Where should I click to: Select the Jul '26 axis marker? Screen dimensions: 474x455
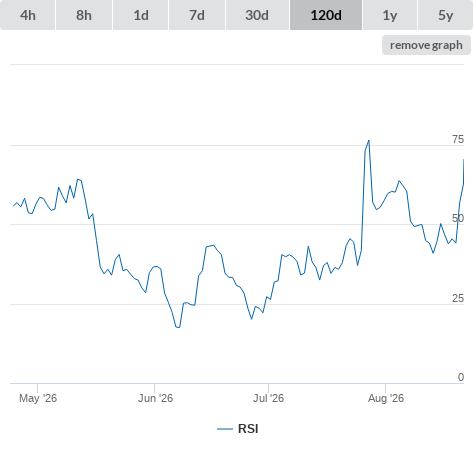point(268,398)
